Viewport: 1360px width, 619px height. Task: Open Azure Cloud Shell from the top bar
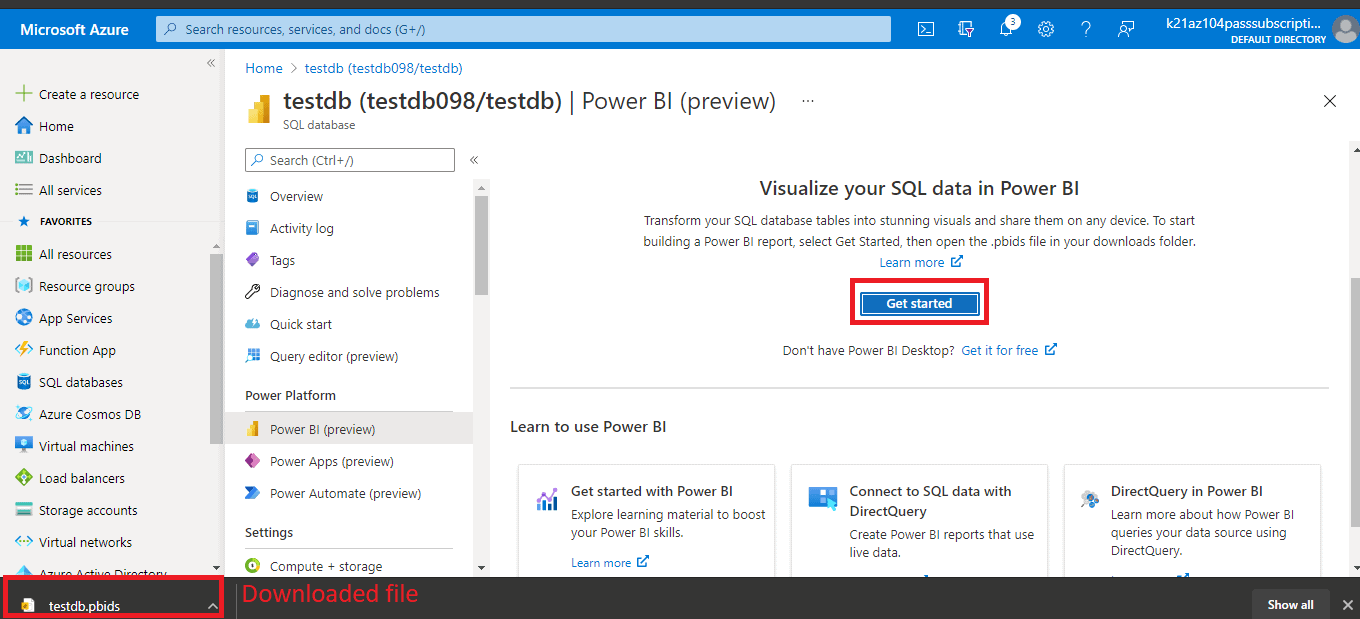pos(925,29)
